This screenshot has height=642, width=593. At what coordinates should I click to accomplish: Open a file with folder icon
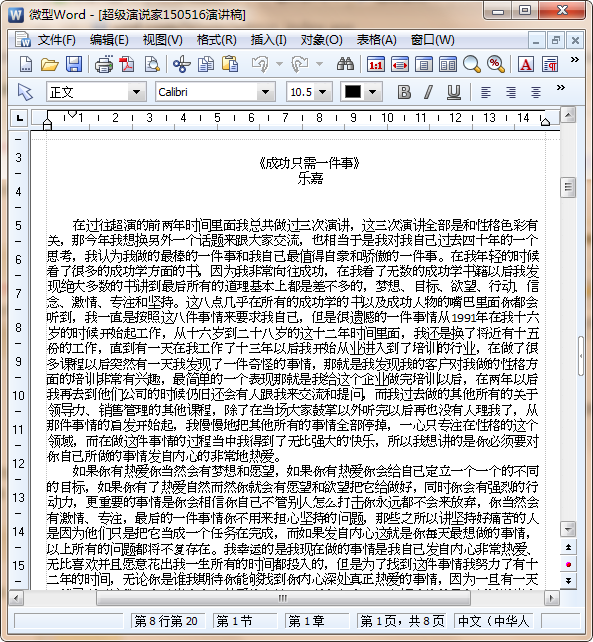(x=50, y=64)
